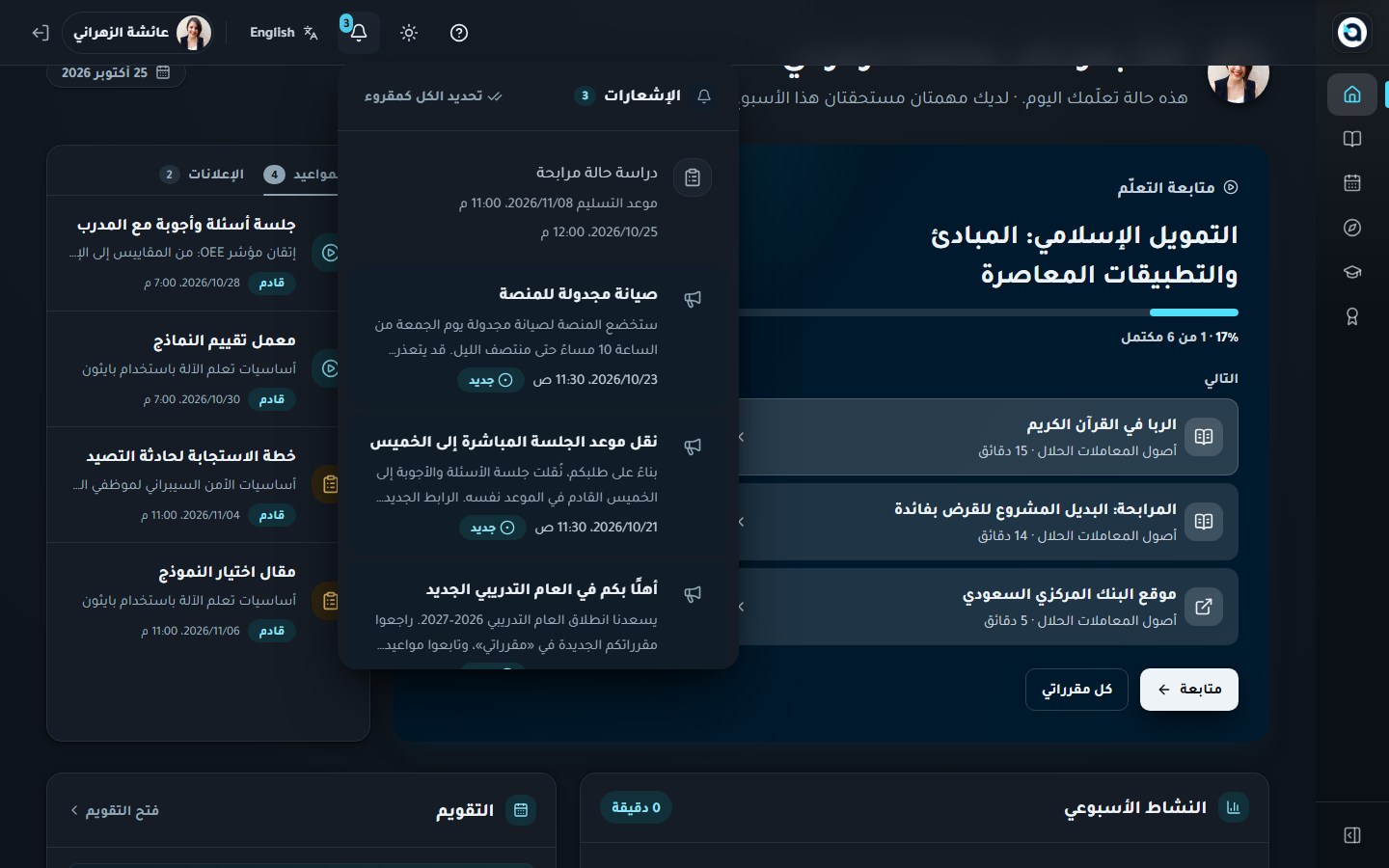Click the كل مقرراتي button
This screenshot has height=868, width=1389.
pyautogui.click(x=1076, y=690)
